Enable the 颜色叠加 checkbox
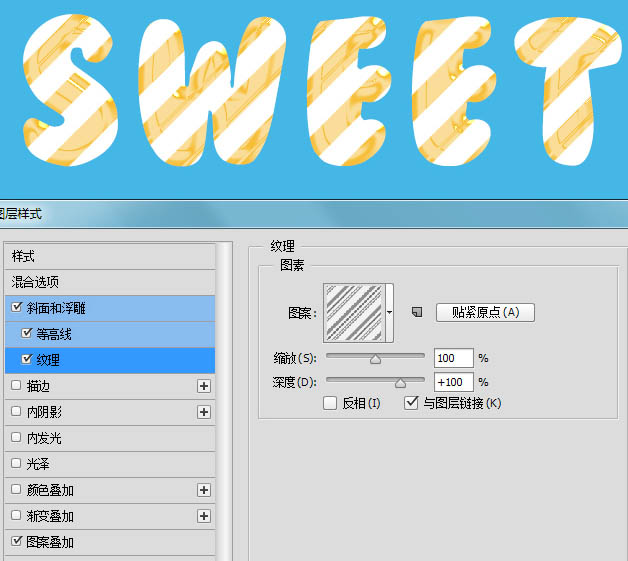628x561 pixels. 16,489
